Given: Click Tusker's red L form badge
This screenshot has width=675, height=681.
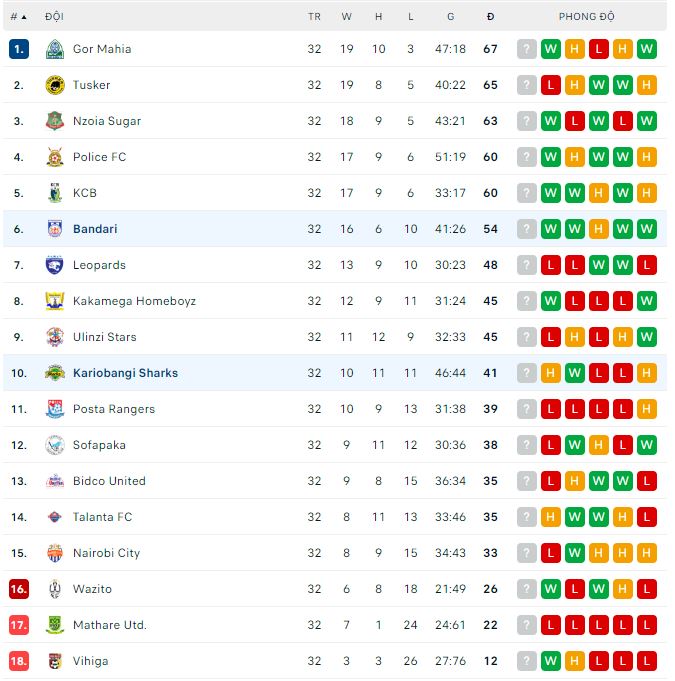Looking at the screenshot, I should [551, 85].
